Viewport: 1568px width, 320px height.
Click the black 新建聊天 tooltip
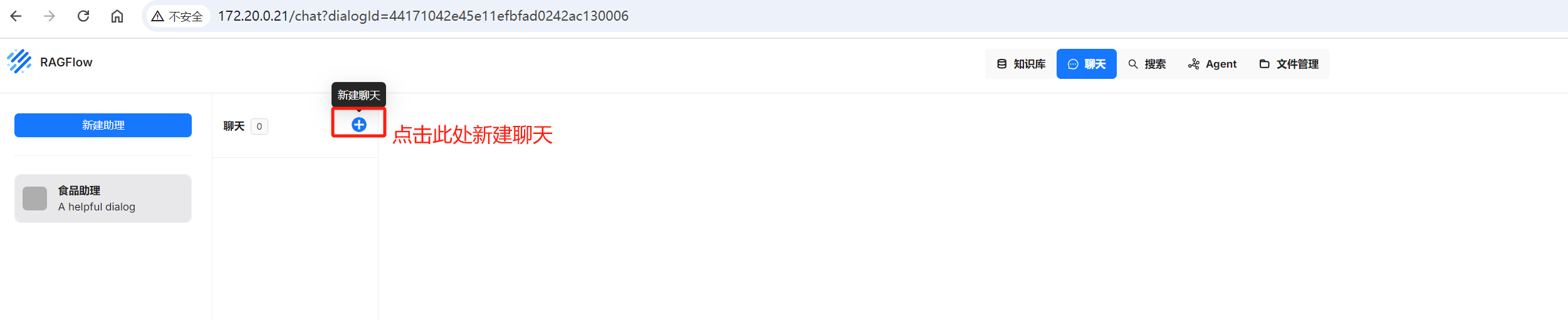[x=358, y=95]
